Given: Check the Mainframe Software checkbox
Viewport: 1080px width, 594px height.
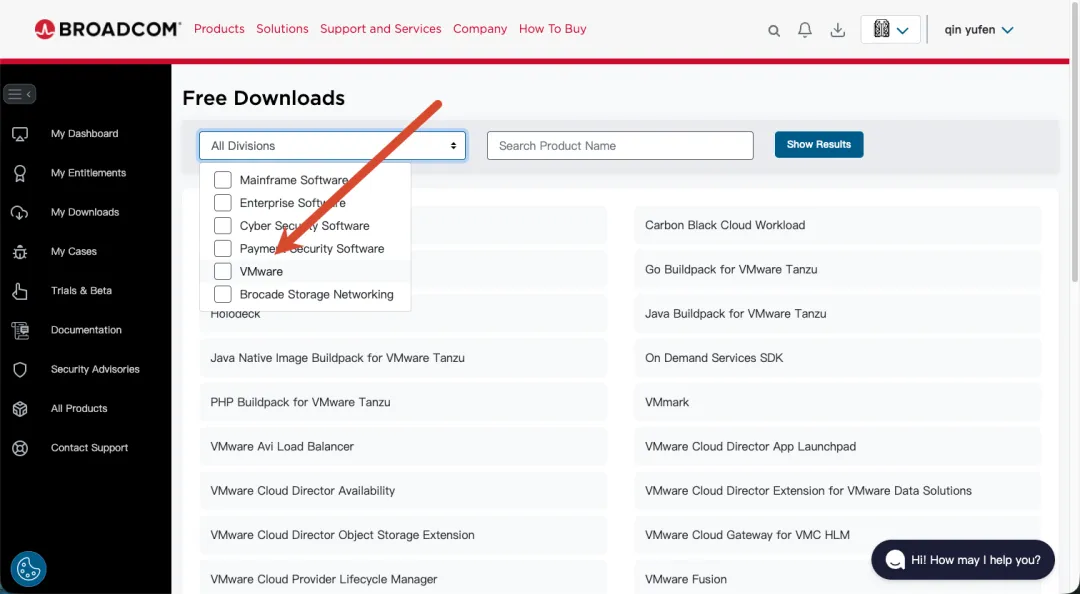Looking at the screenshot, I should click(x=222, y=180).
